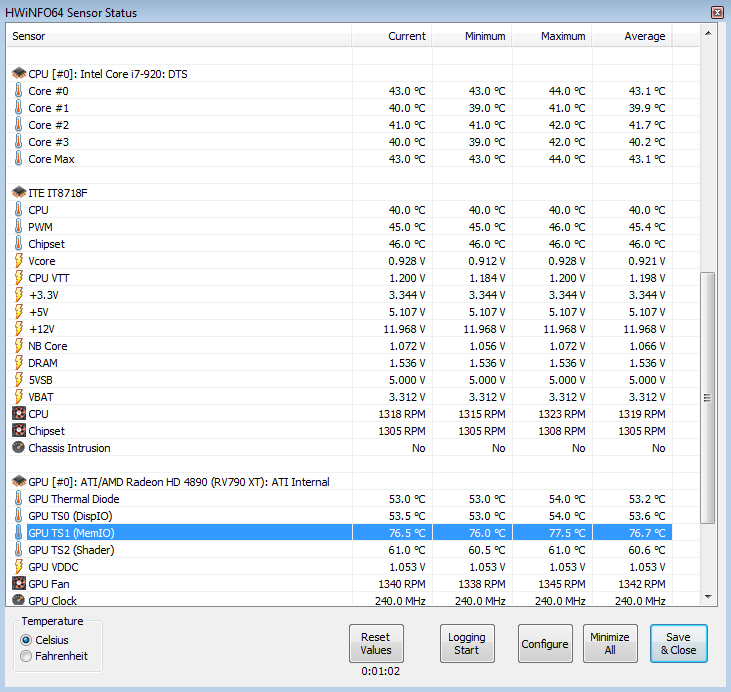
Task: Click the chip icon of CPU [#0] Intel Core i7-920
Action: [x=19, y=73]
